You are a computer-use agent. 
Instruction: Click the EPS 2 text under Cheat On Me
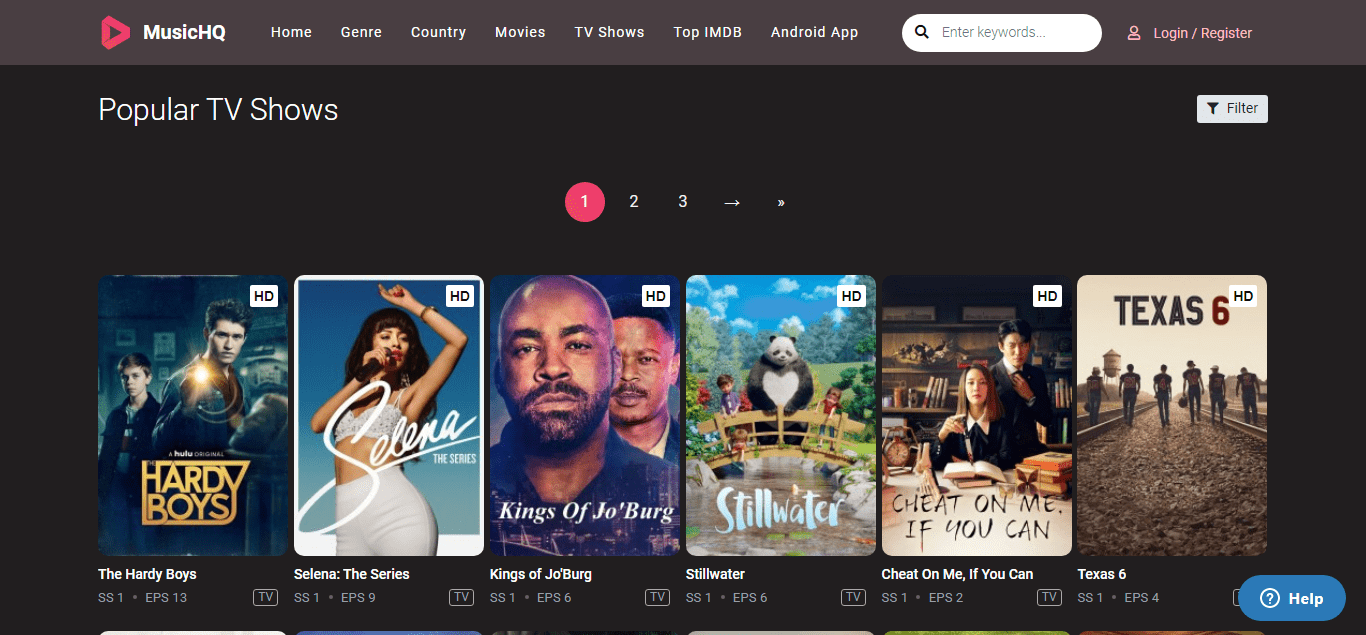[946, 598]
